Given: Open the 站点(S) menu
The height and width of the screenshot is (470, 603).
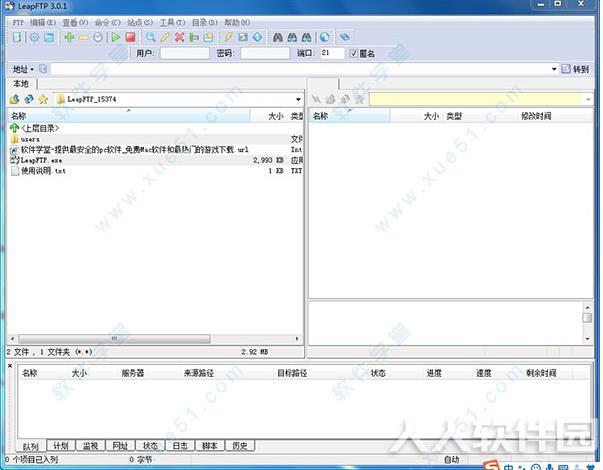Looking at the screenshot, I should click(140, 22).
